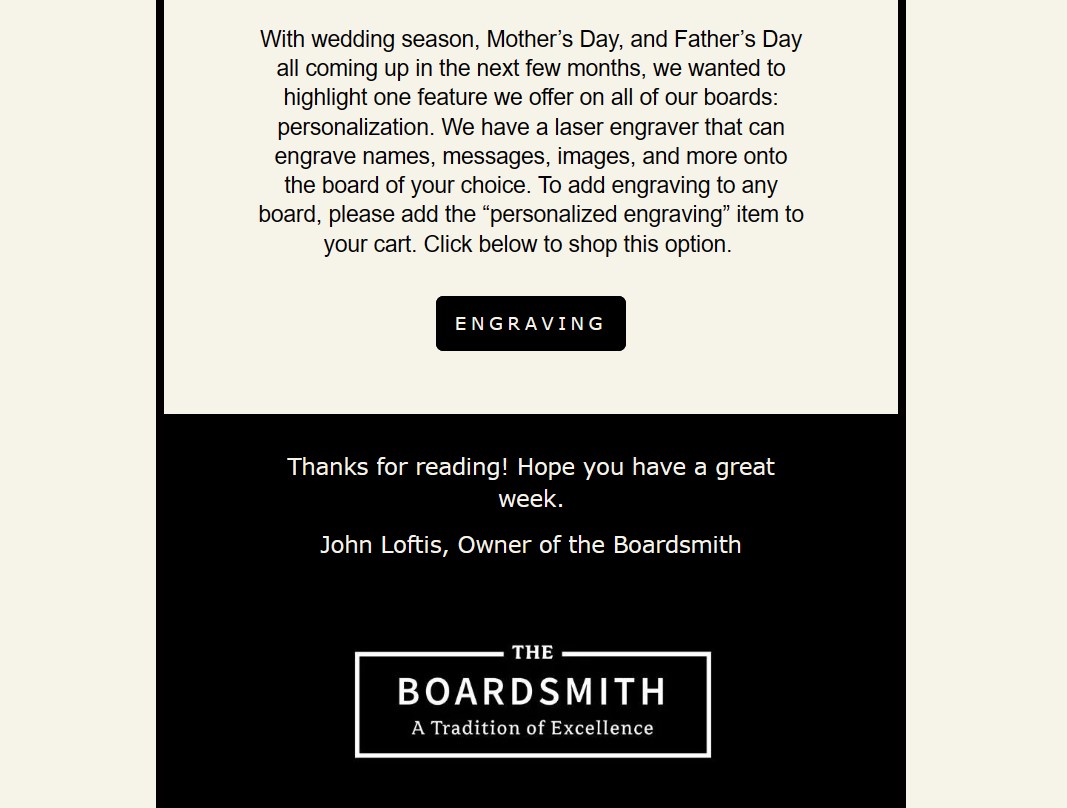Select the logo area in the black footer

pos(532,701)
